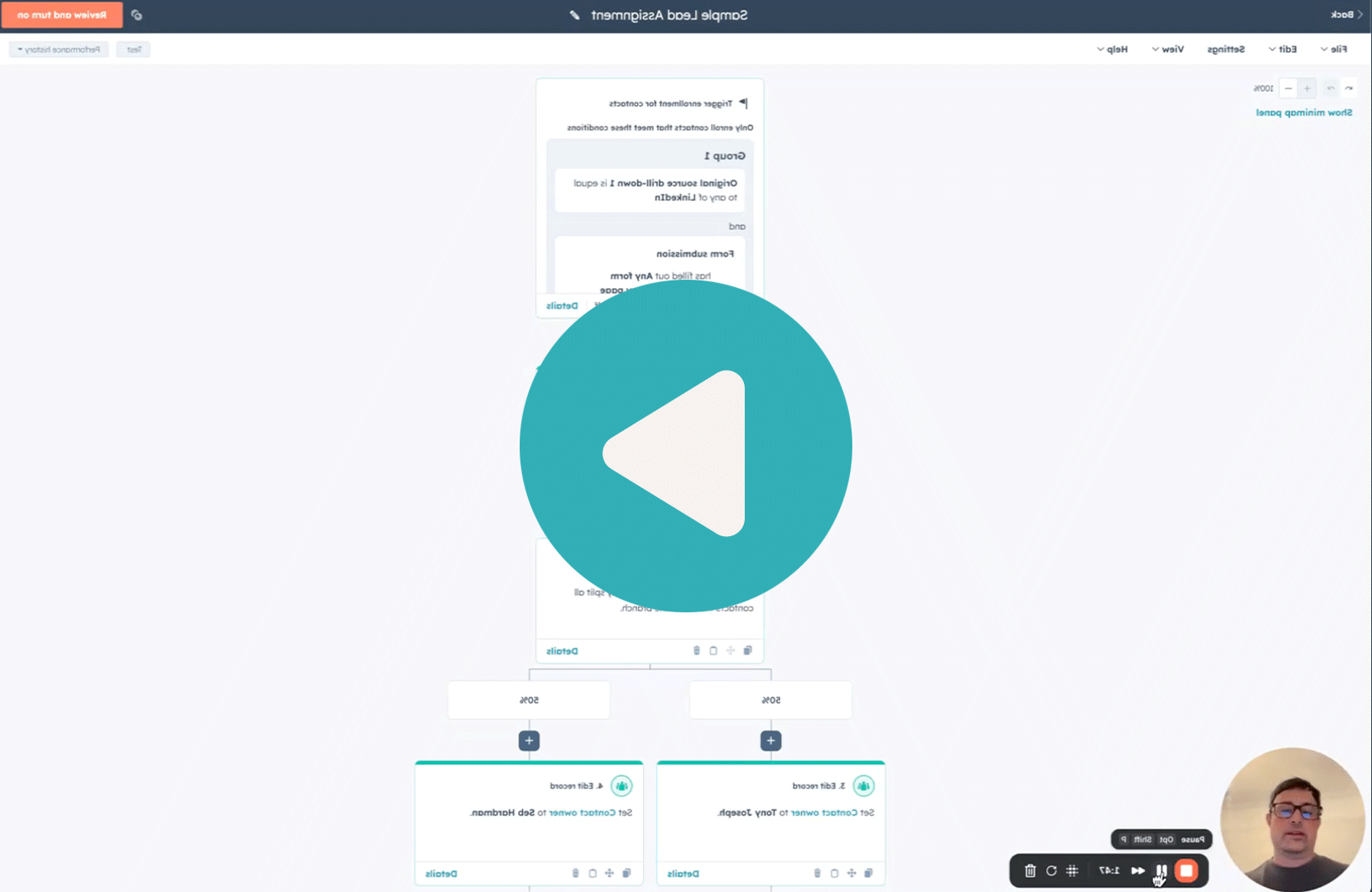Edit workflow name with the pencil icon
1372x892 pixels.
click(574, 15)
